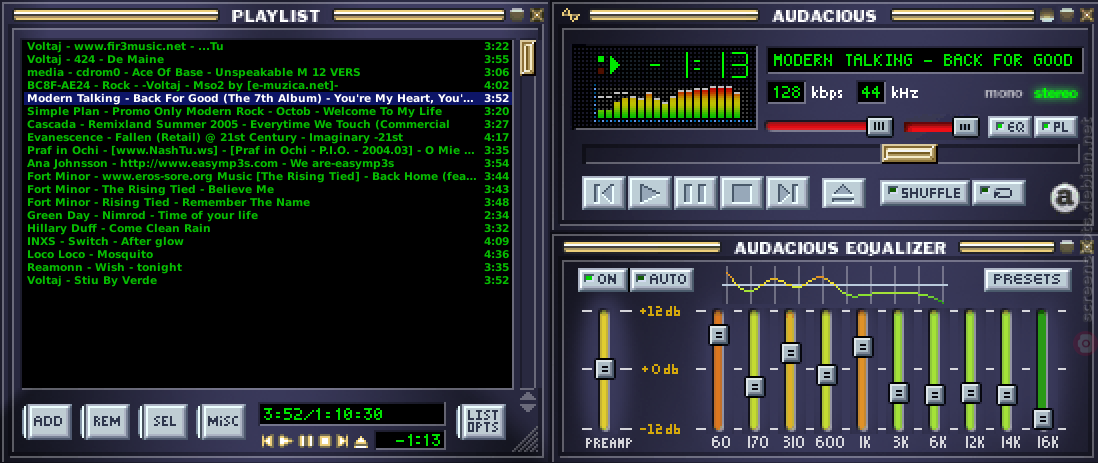Select 'Reamonn - Wish - tonight' track
The width and height of the screenshot is (1098, 463).
tap(269, 267)
